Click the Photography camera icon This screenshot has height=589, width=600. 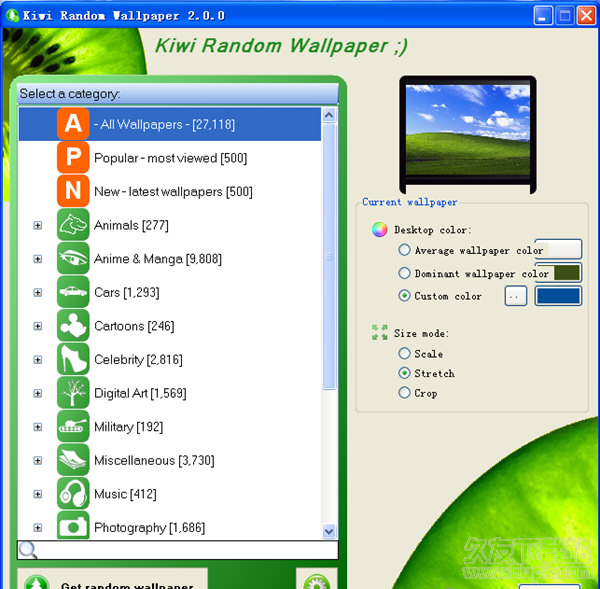pos(73,525)
